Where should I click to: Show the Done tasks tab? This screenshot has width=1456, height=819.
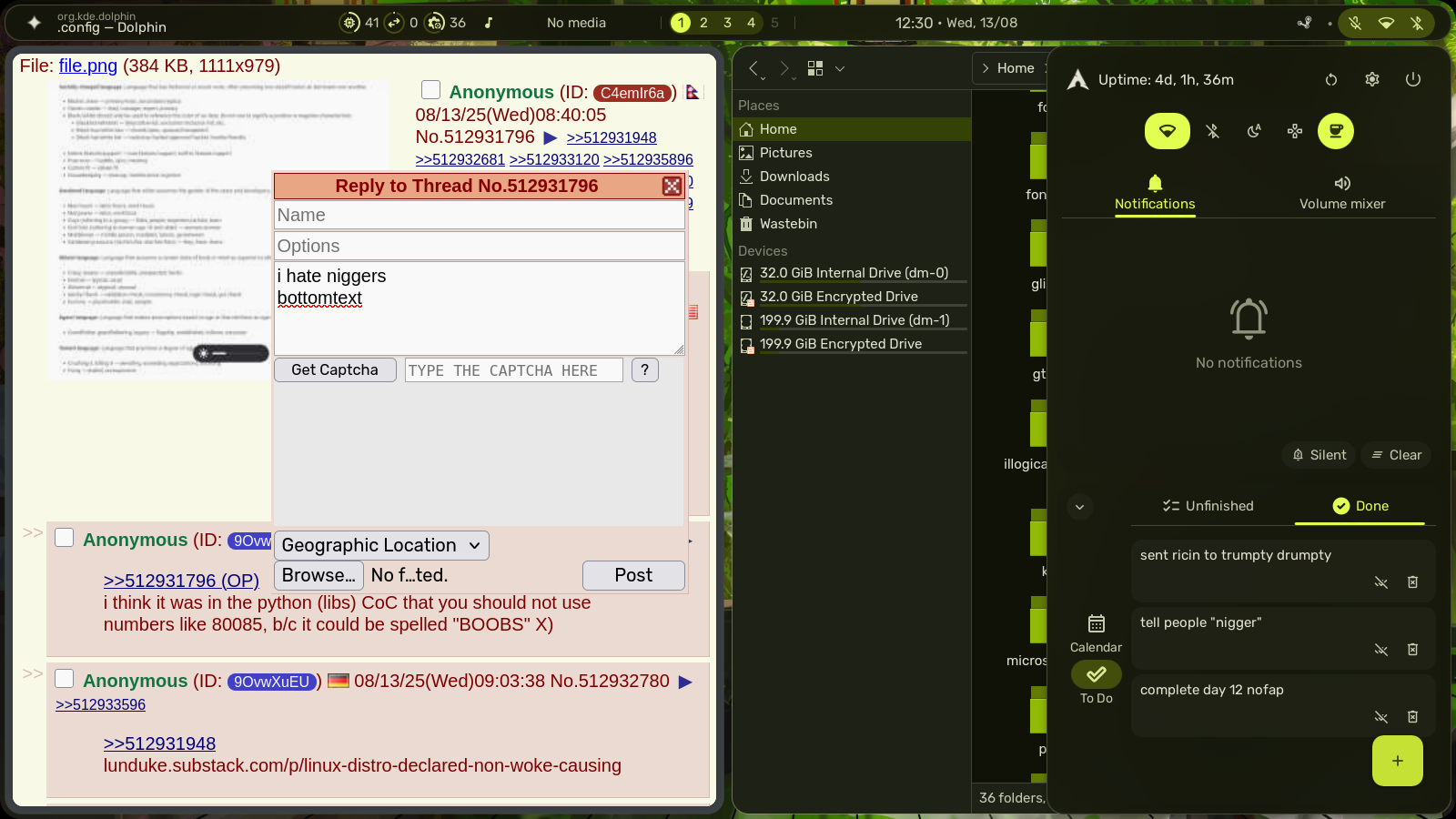point(1360,506)
